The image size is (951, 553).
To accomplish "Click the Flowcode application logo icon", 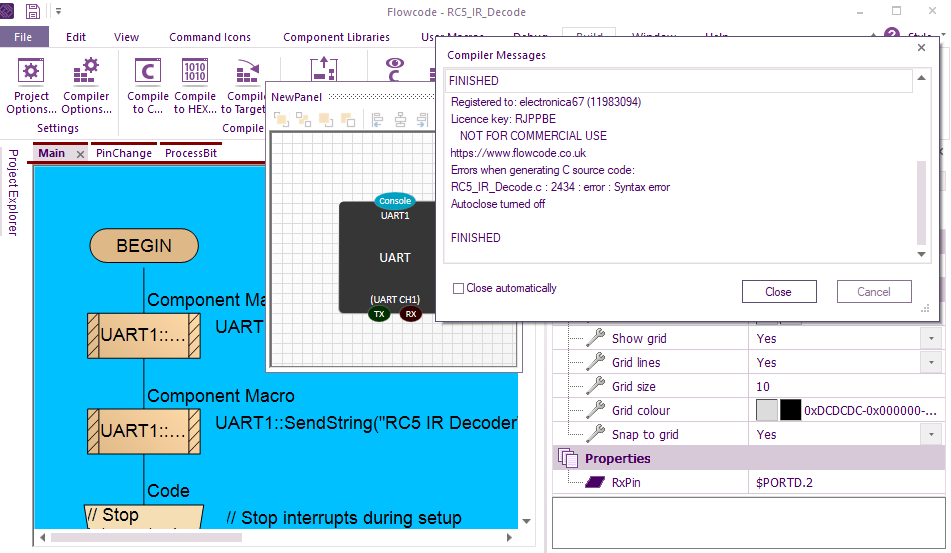I will [x=6, y=11].
